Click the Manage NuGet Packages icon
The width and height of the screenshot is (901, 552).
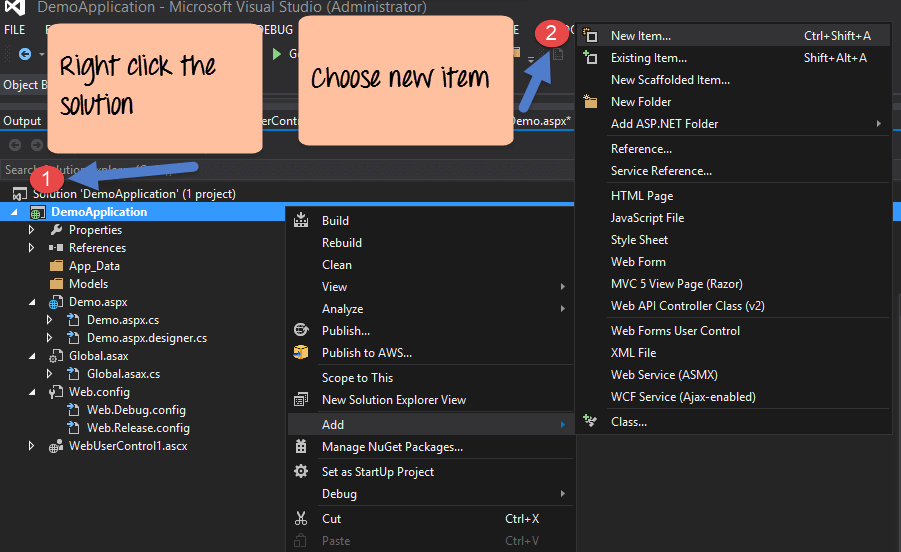point(301,447)
